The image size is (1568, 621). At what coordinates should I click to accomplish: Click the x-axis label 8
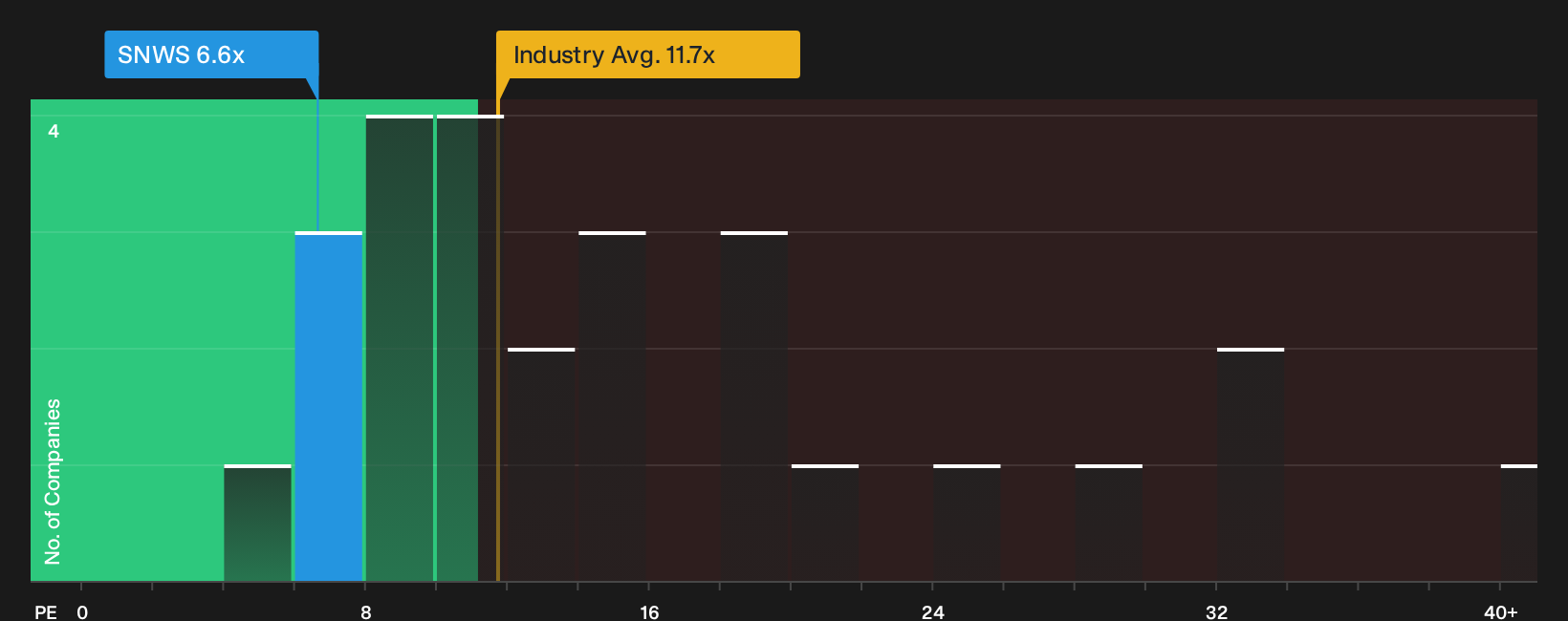366,611
